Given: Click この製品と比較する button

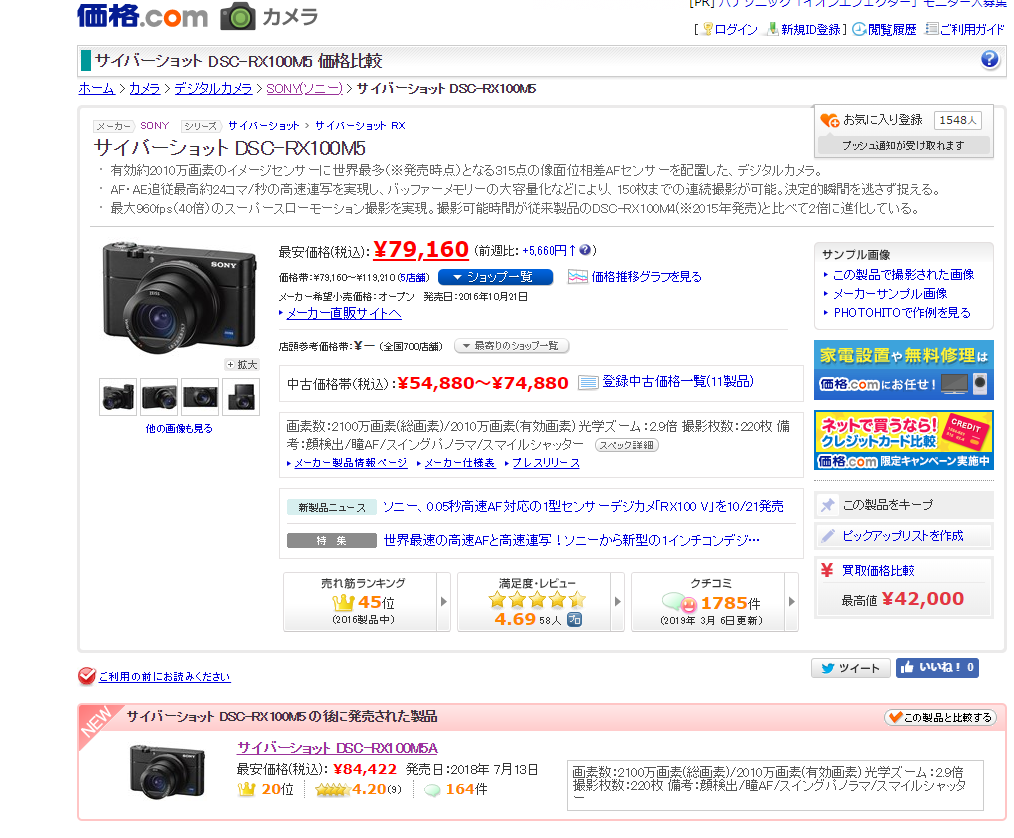Looking at the screenshot, I should tap(940, 717).
